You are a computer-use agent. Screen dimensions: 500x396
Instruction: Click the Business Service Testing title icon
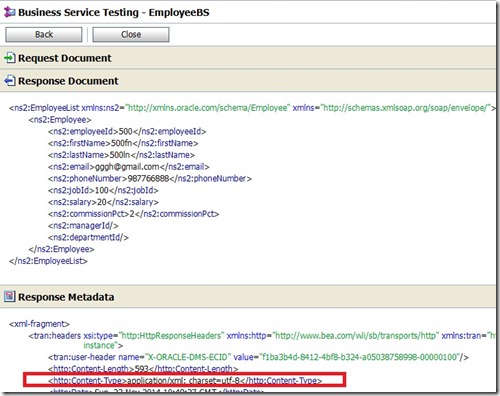point(9,12)
